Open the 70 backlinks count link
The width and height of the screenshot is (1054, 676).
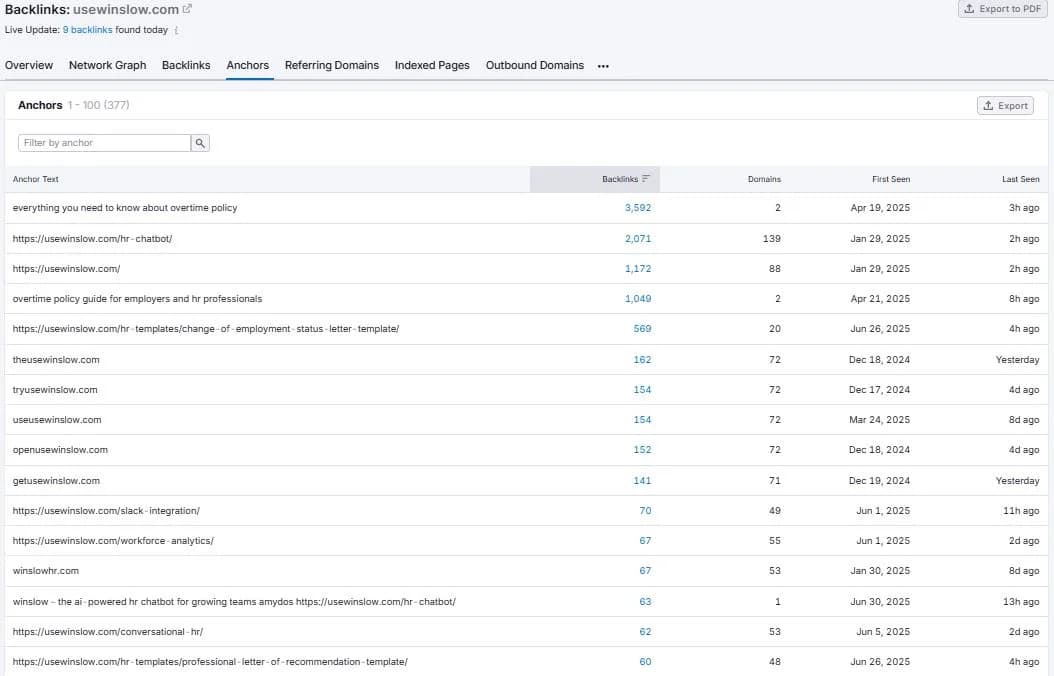(x=645, y=511)
